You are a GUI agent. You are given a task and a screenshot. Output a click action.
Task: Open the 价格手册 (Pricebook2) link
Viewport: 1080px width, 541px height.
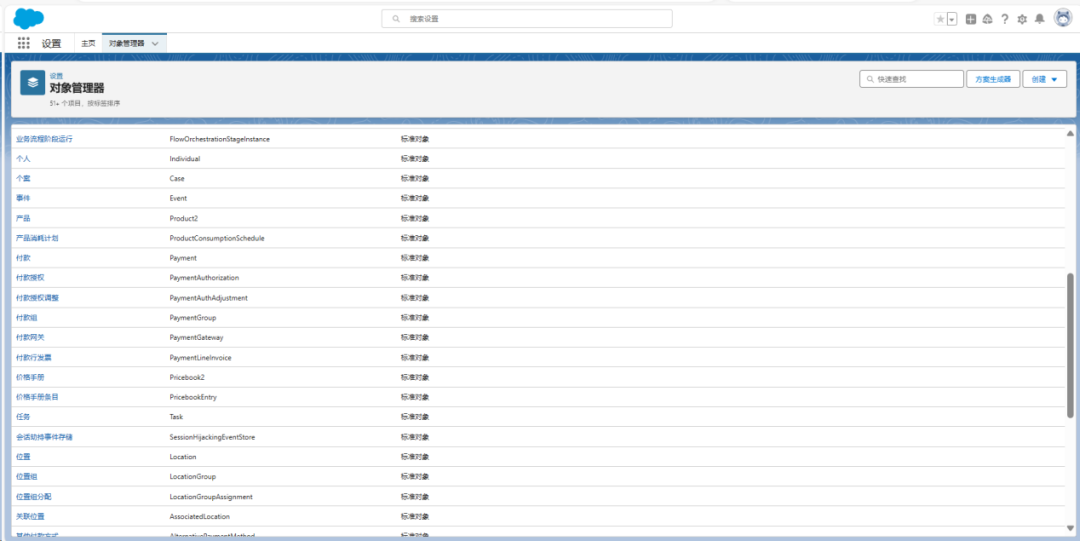30,378
